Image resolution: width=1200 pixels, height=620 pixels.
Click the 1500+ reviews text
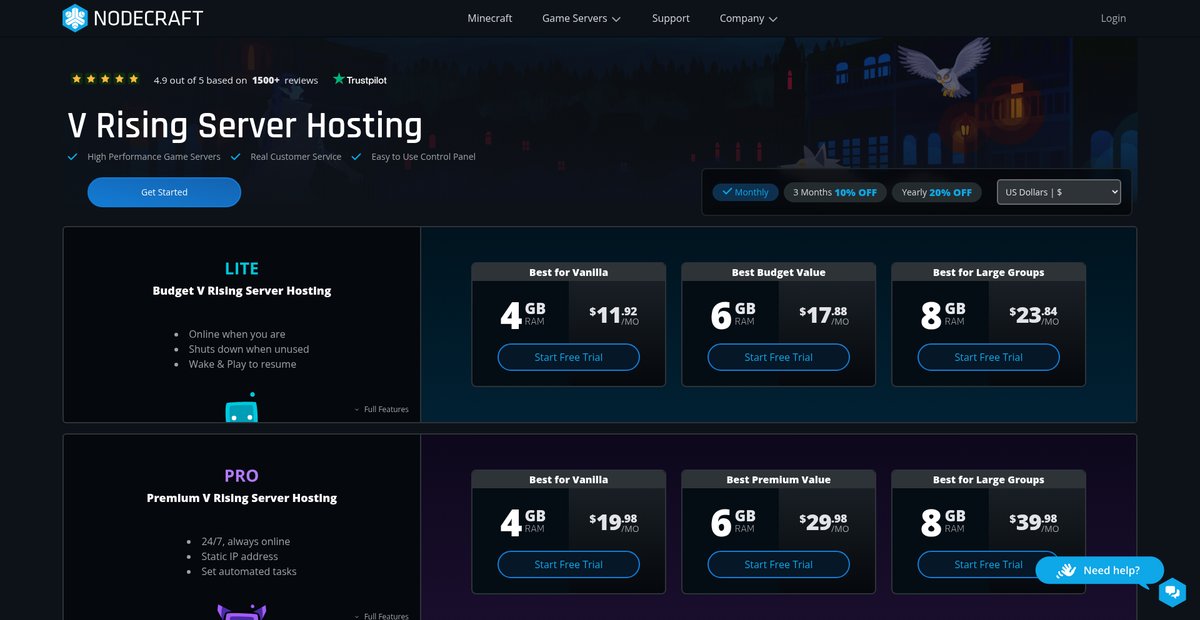pos(285,80)
